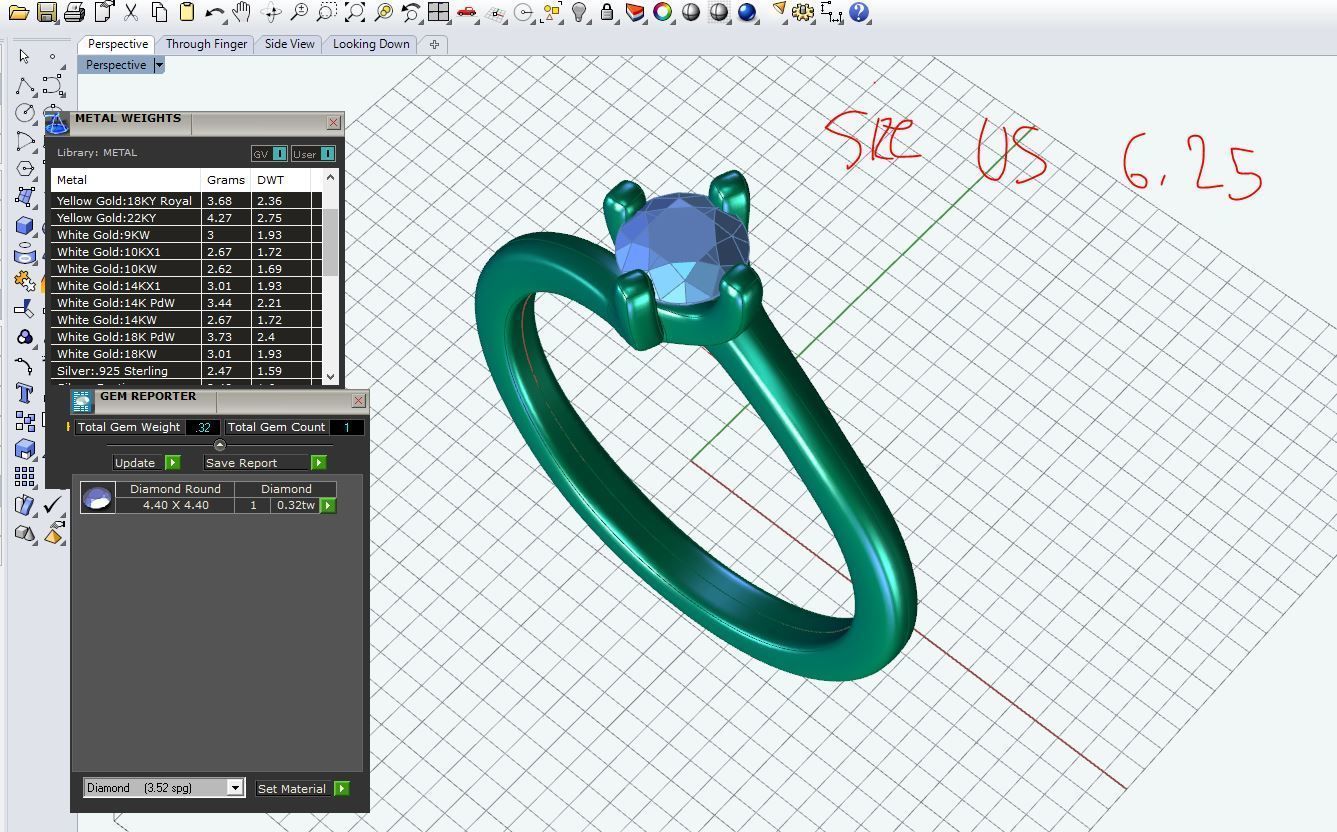Click the puzzle piece Boolean tool

[x=24, y=281]
